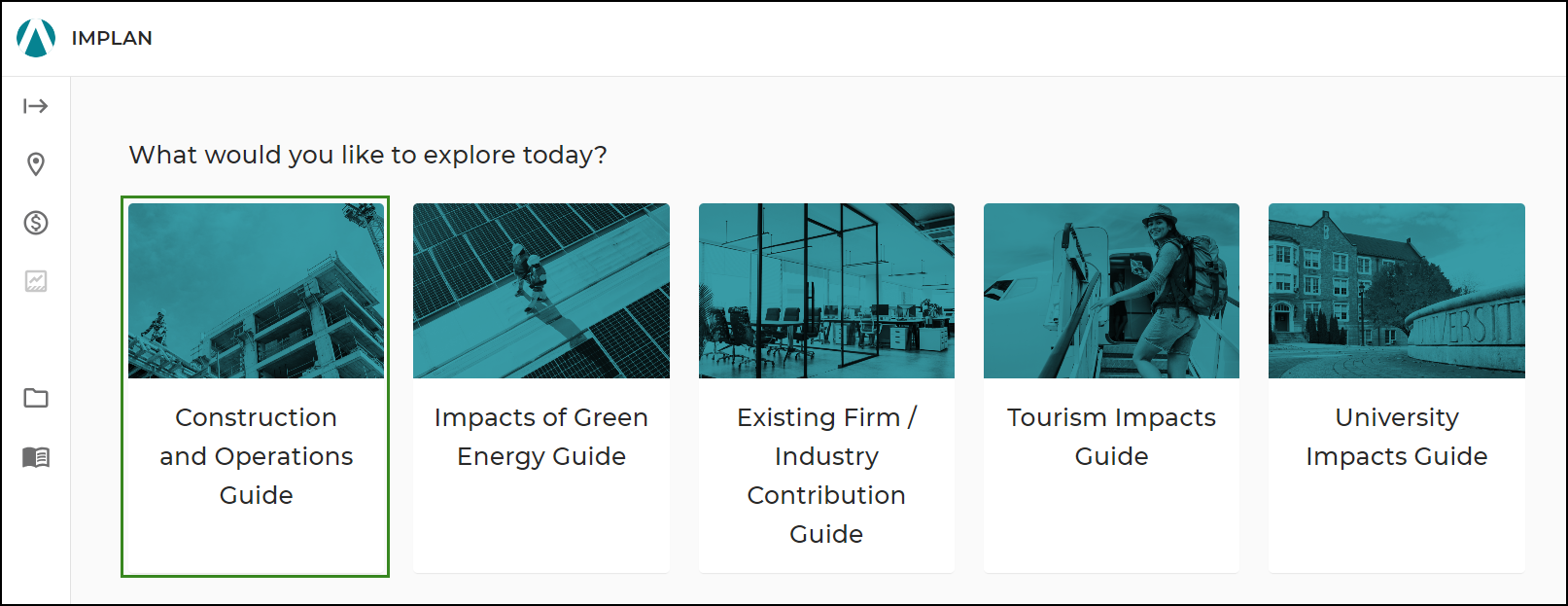Click the IMPLAN logo icon
Viewport: 1568px width, 606px height.
pyautogui.click(x=36, y=38)
